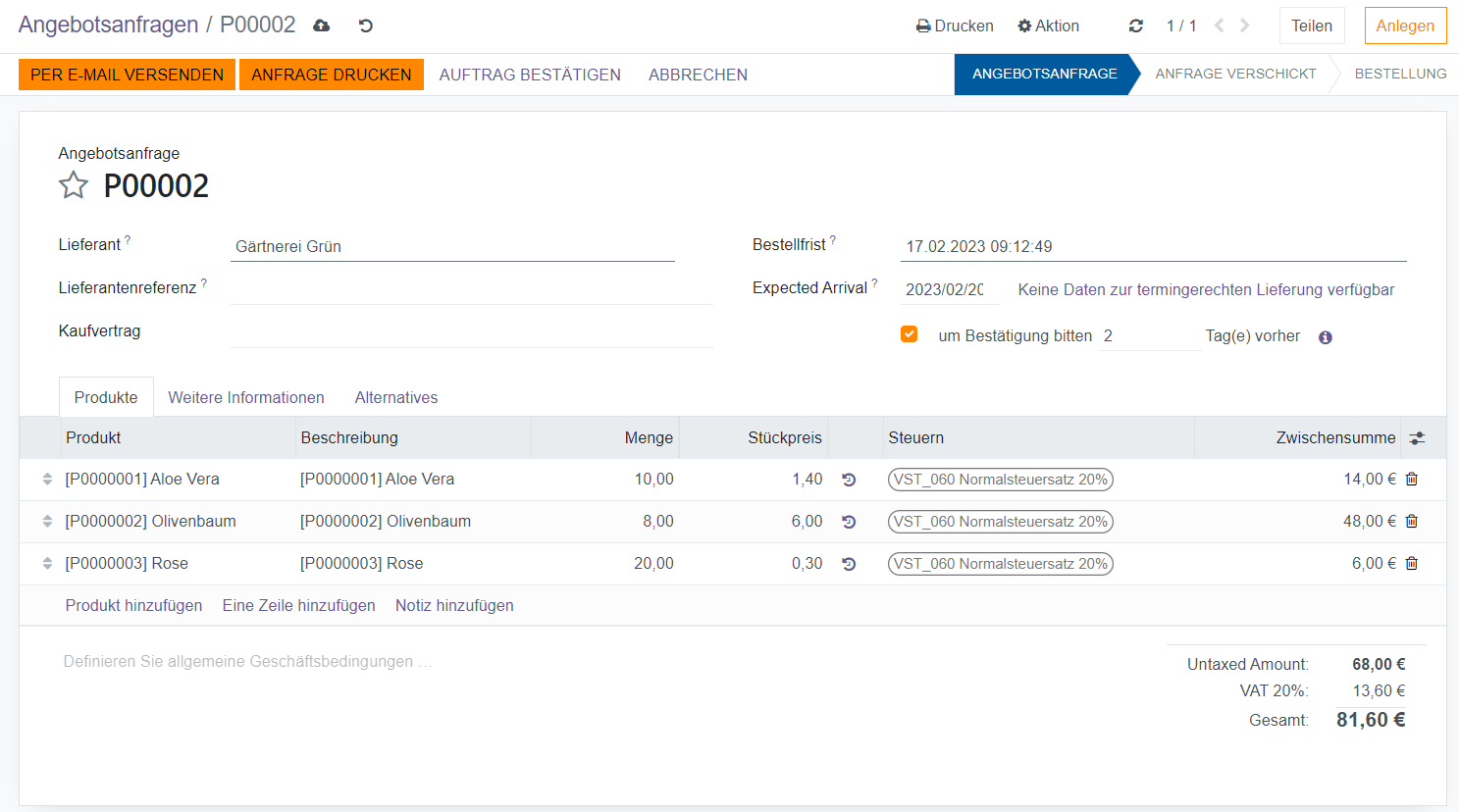The width and height of the screenshot is (1459, 812).
Task: Click the next record arrow in pager
Action: coord(1245,25)
